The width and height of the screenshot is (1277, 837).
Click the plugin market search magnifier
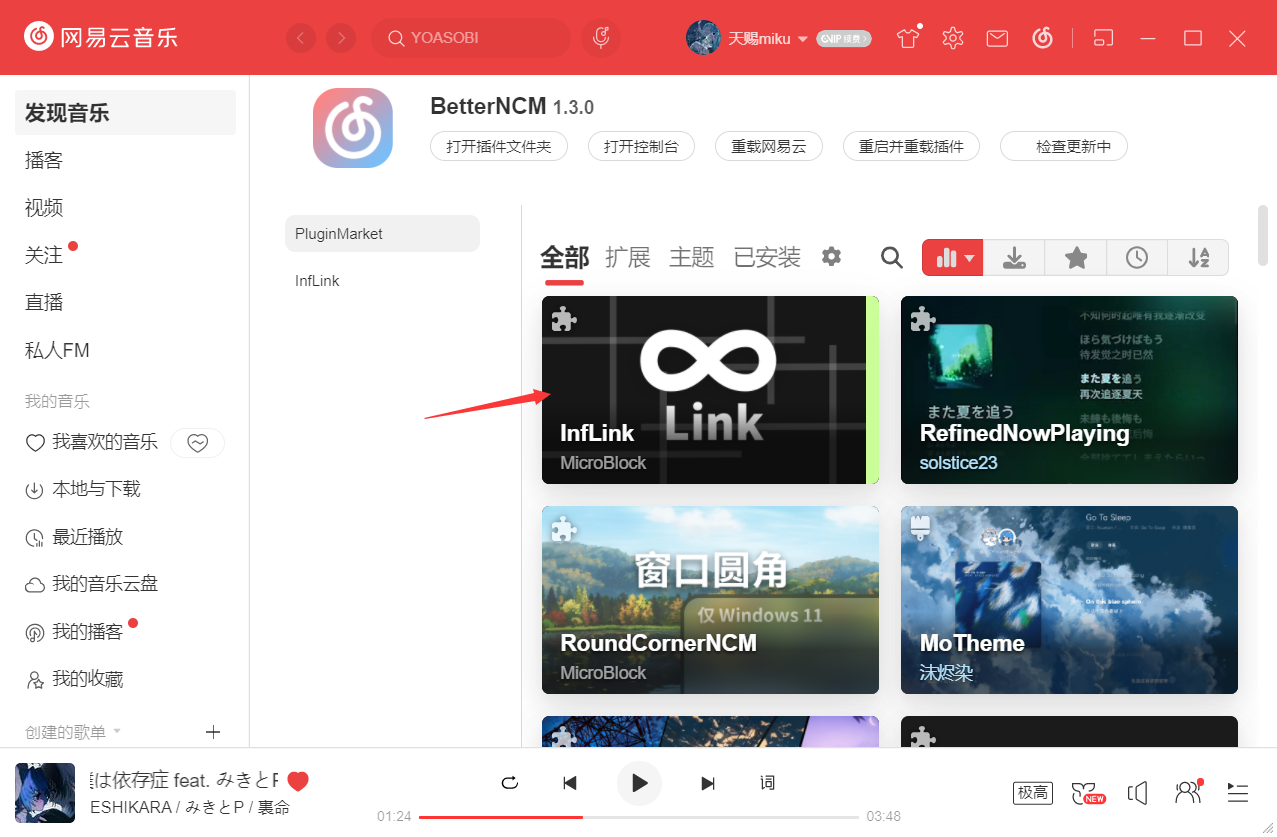click(892, 258)
